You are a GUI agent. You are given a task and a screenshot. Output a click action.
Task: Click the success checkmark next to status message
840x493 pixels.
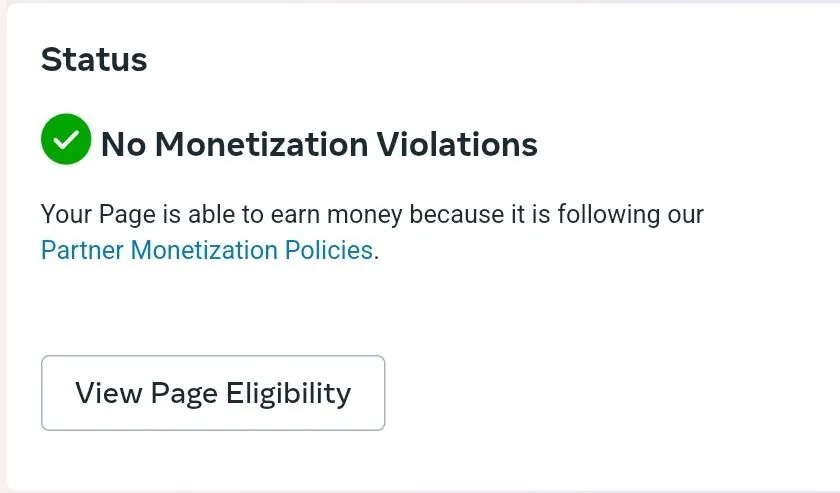[66, 140]
